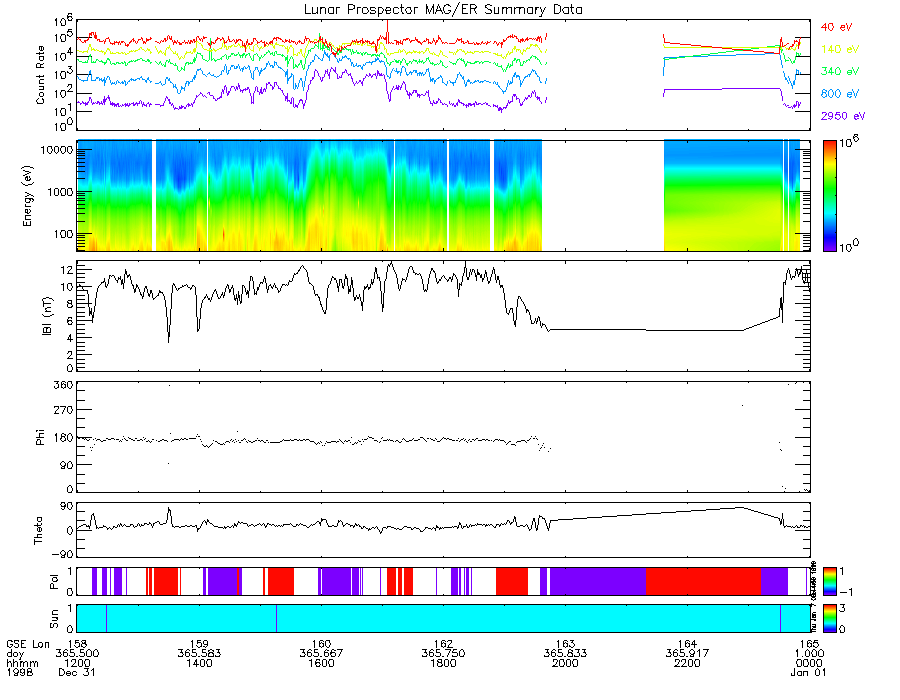
Task: Click the Sun color scale bar
Action: pos(829,619)
